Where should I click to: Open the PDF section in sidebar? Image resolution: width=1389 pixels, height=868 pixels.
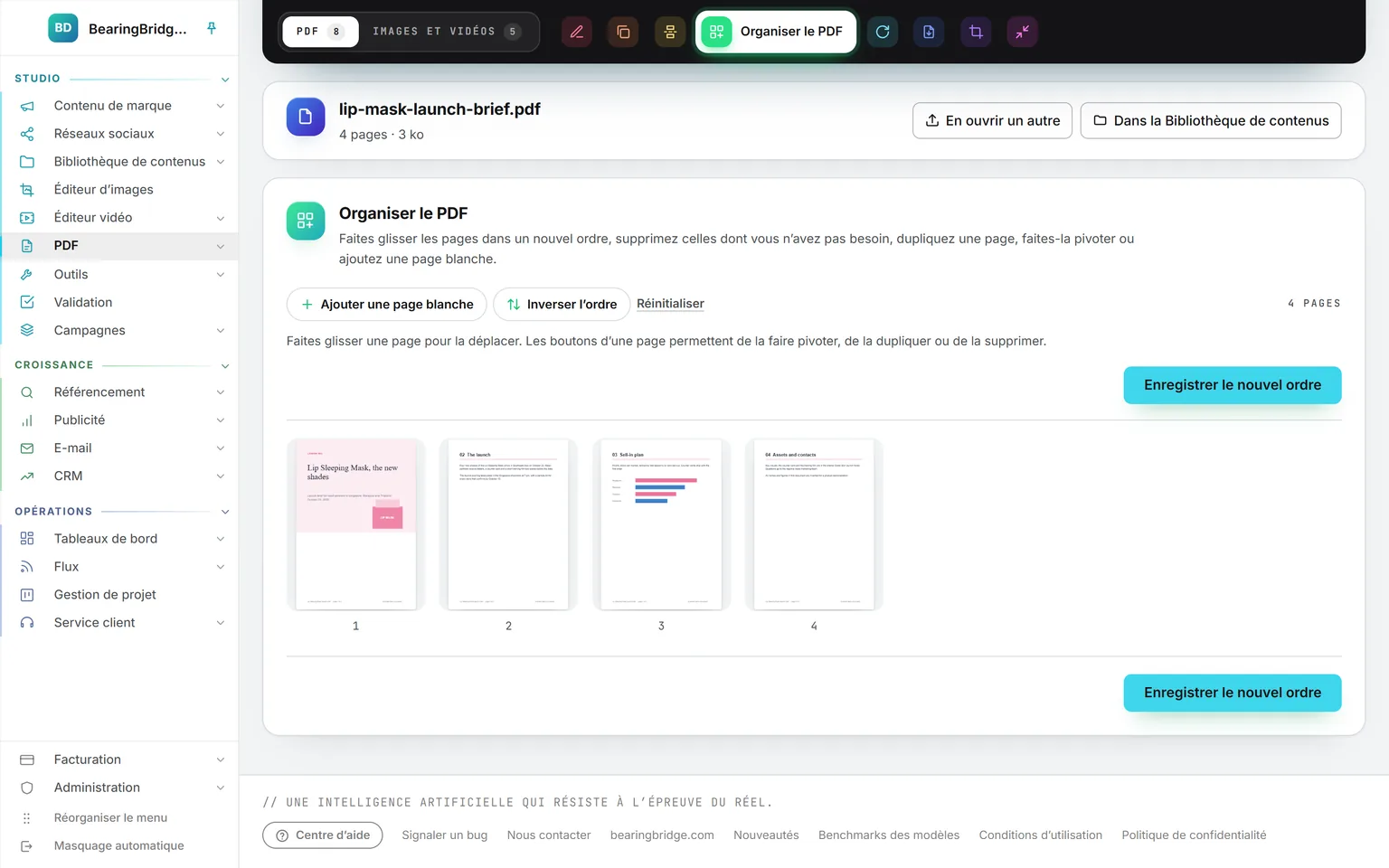click(119, 246)
